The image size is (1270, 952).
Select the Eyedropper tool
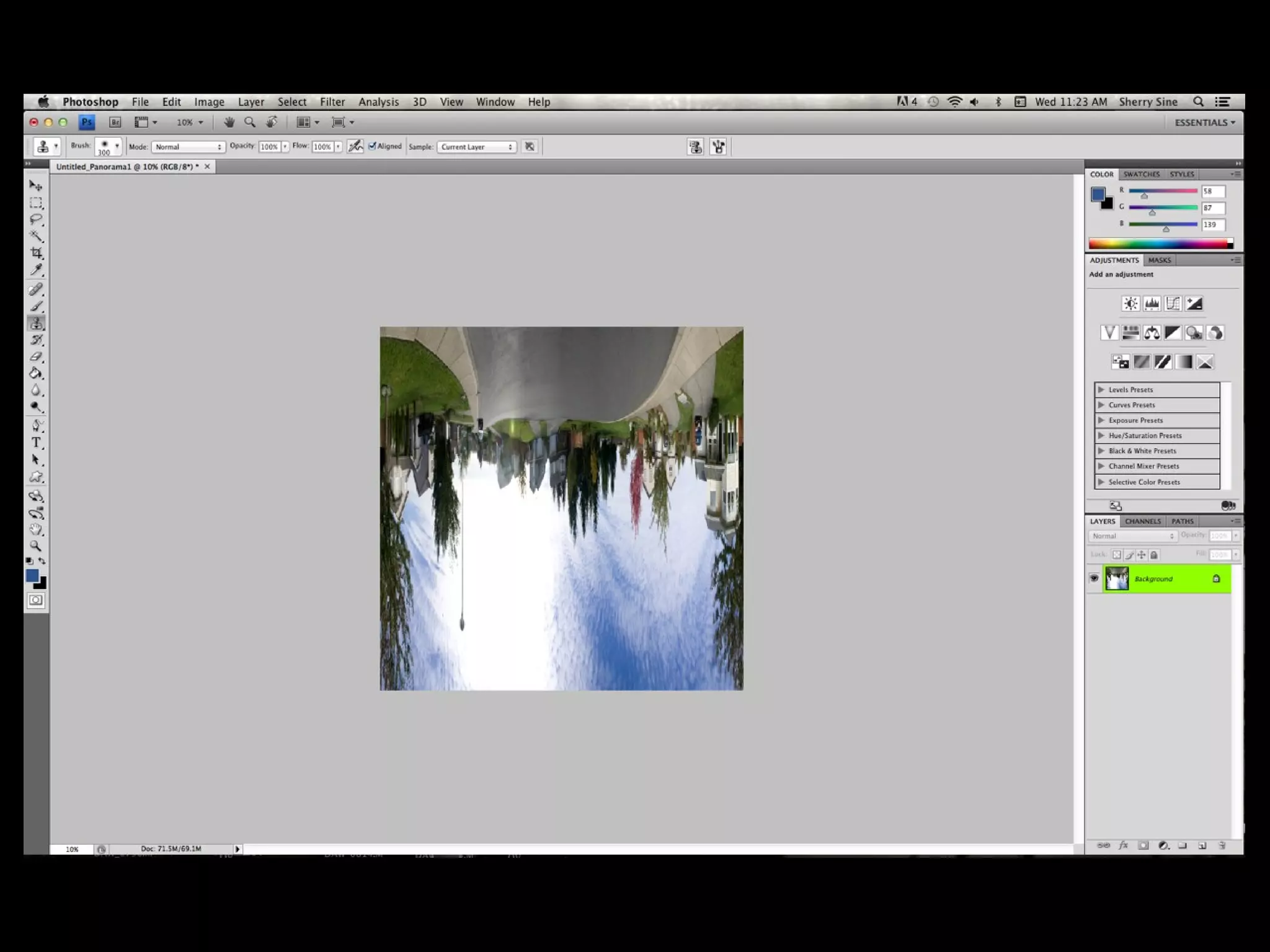(36, 270)
